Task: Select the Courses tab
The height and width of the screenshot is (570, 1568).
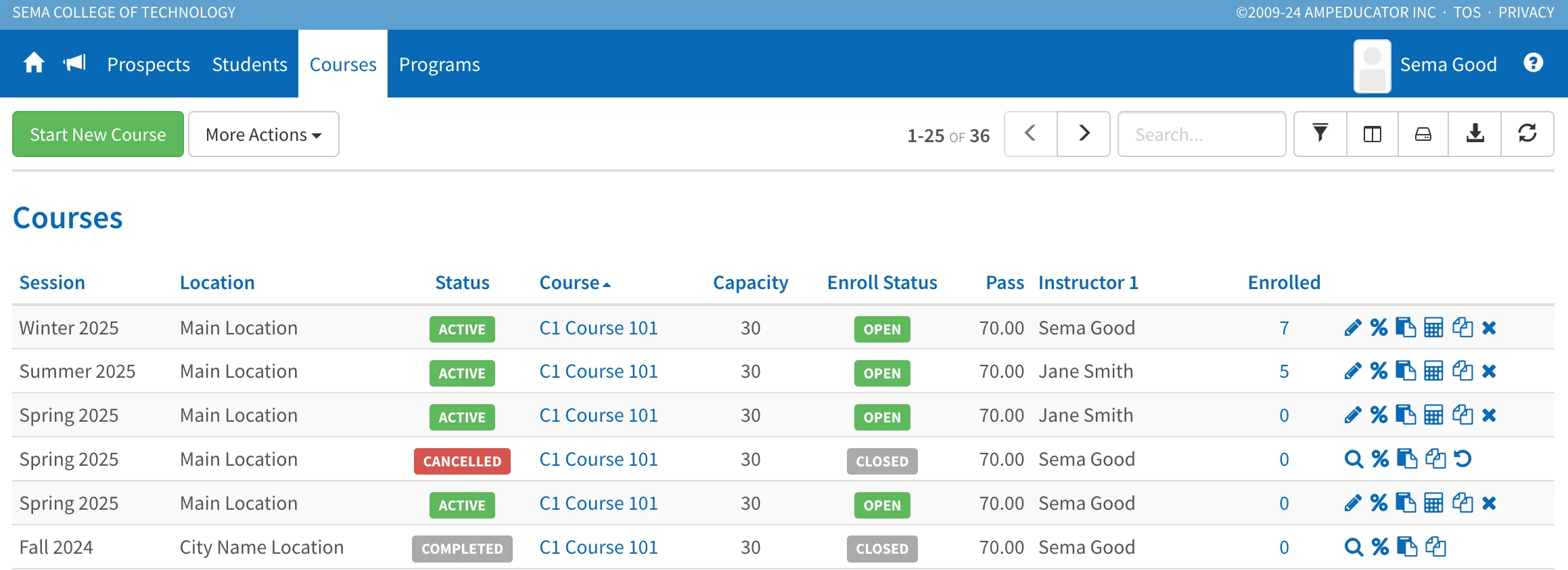Action: (x=343, y=64)
